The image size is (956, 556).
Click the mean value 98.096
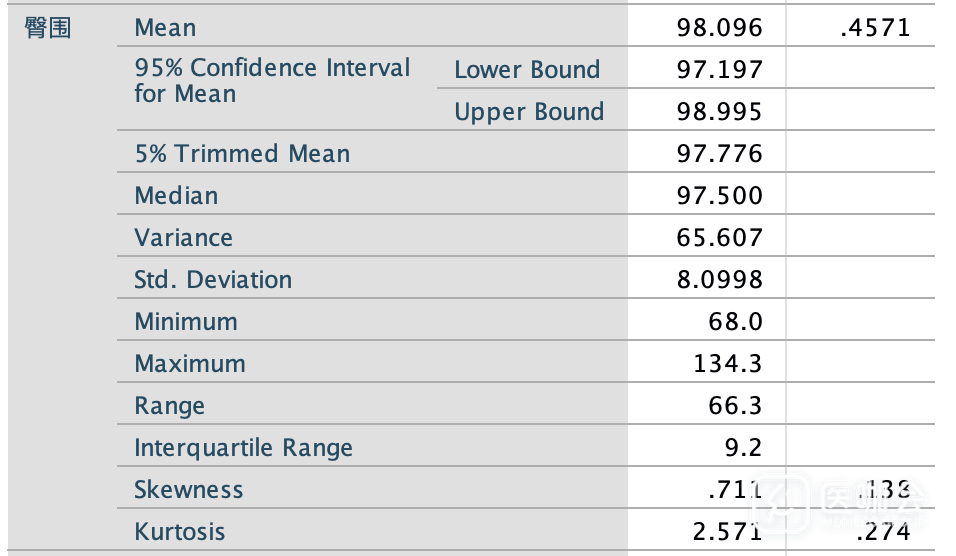719,28
